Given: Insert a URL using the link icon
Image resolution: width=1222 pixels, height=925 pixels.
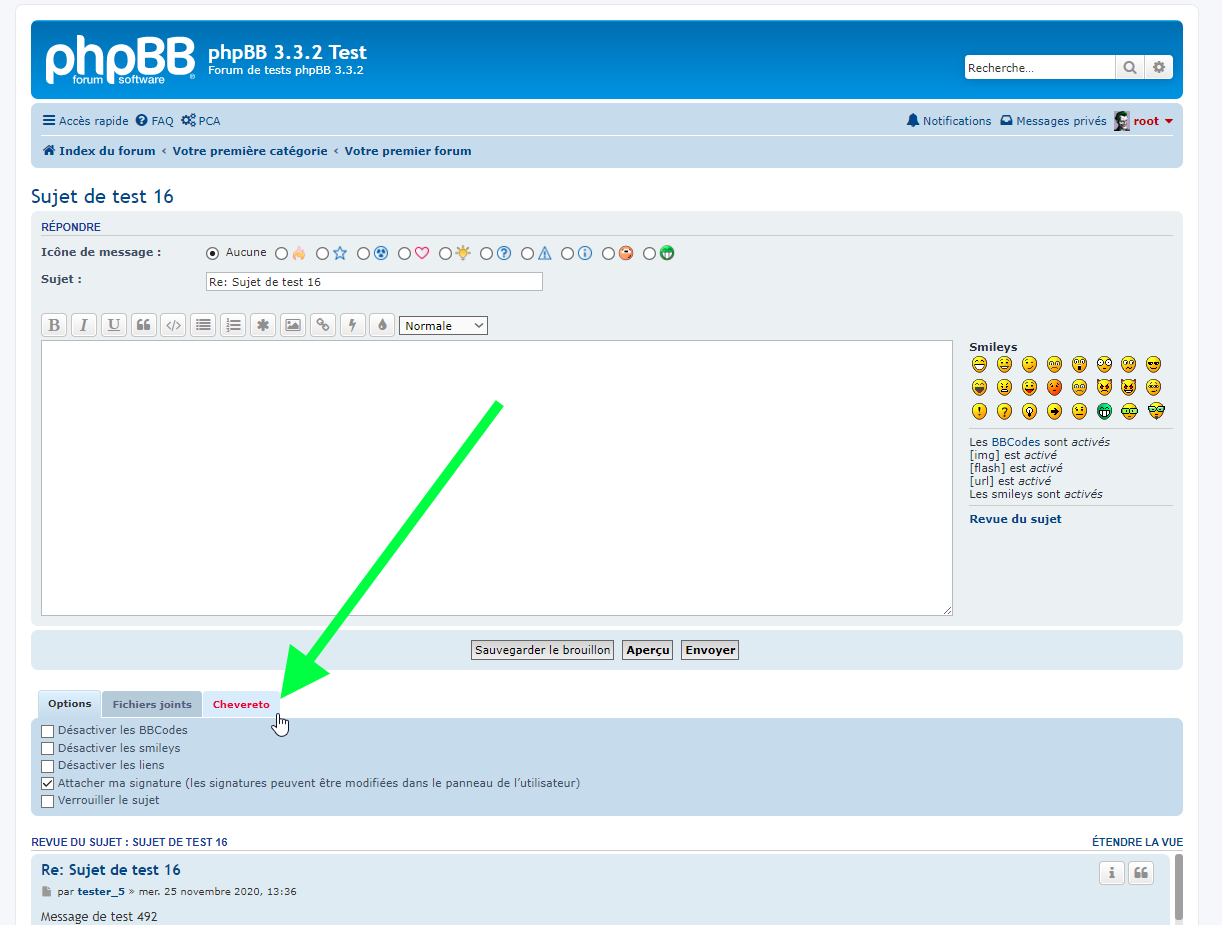Looking at the screenshot, I should pyautogui.click(x=322, y=325).
